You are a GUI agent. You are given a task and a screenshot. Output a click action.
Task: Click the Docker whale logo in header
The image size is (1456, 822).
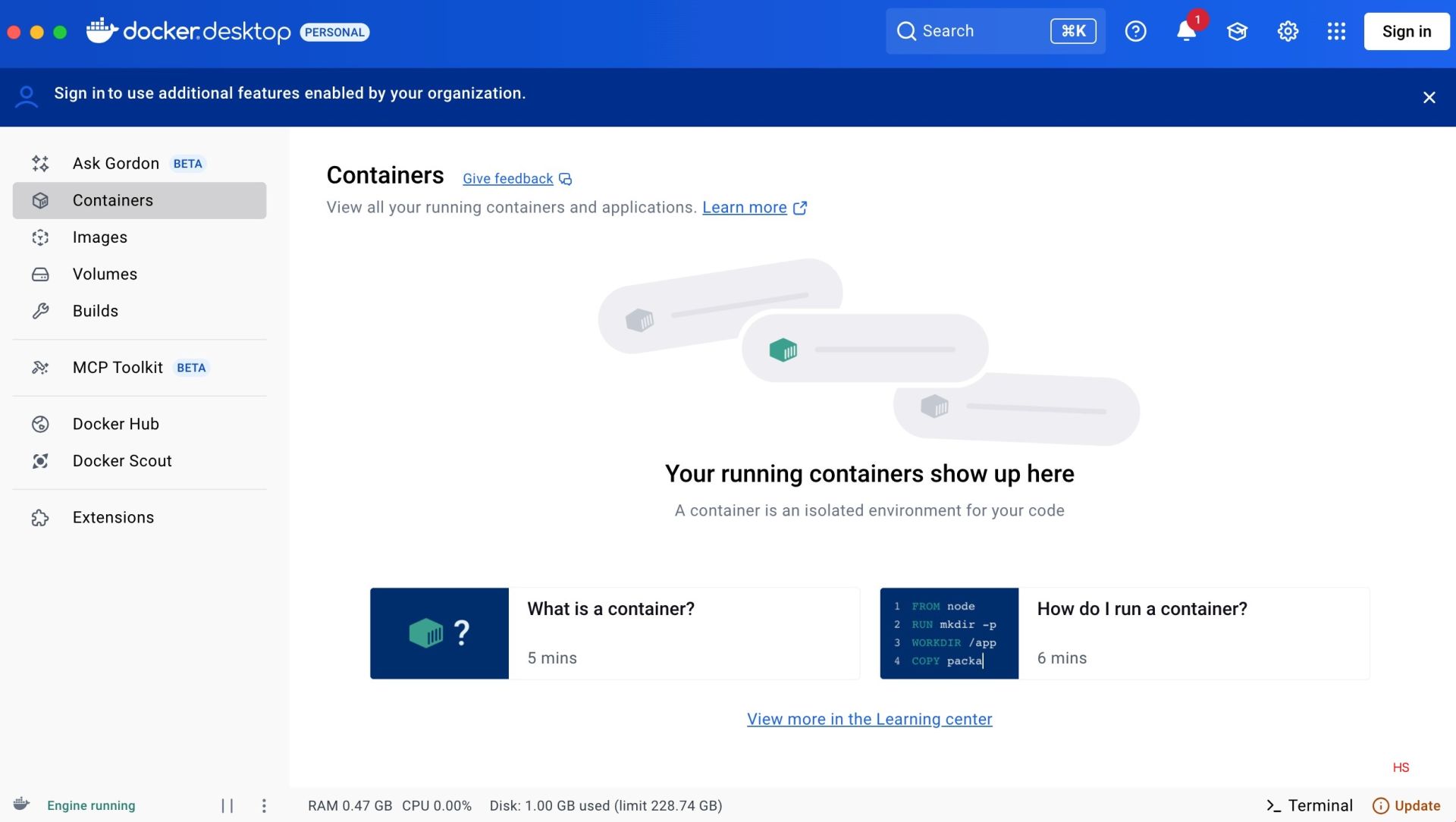(x=102, y=30)
